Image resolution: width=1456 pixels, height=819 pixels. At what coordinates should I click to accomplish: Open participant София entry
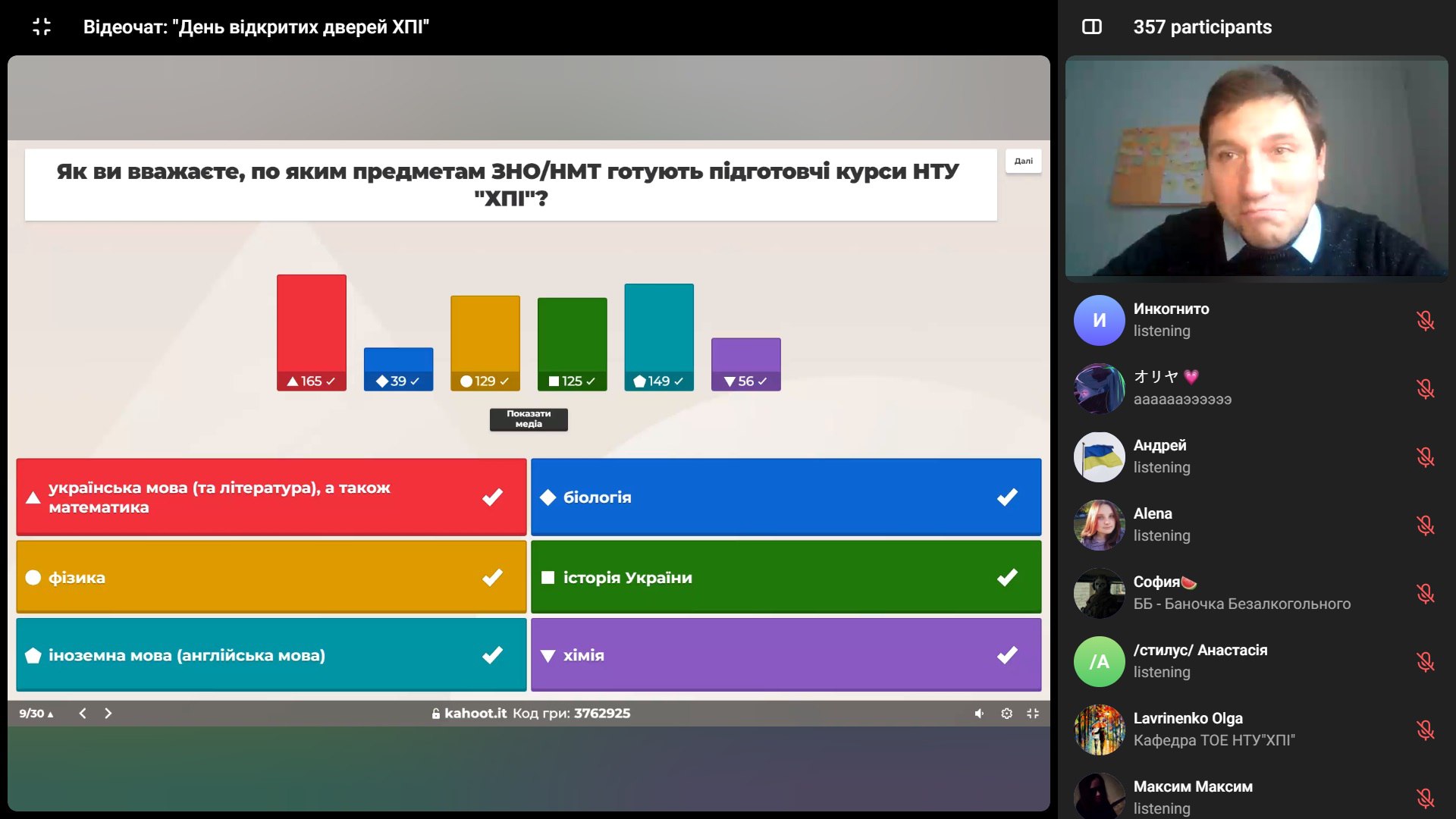click(x=1257, y=593)
